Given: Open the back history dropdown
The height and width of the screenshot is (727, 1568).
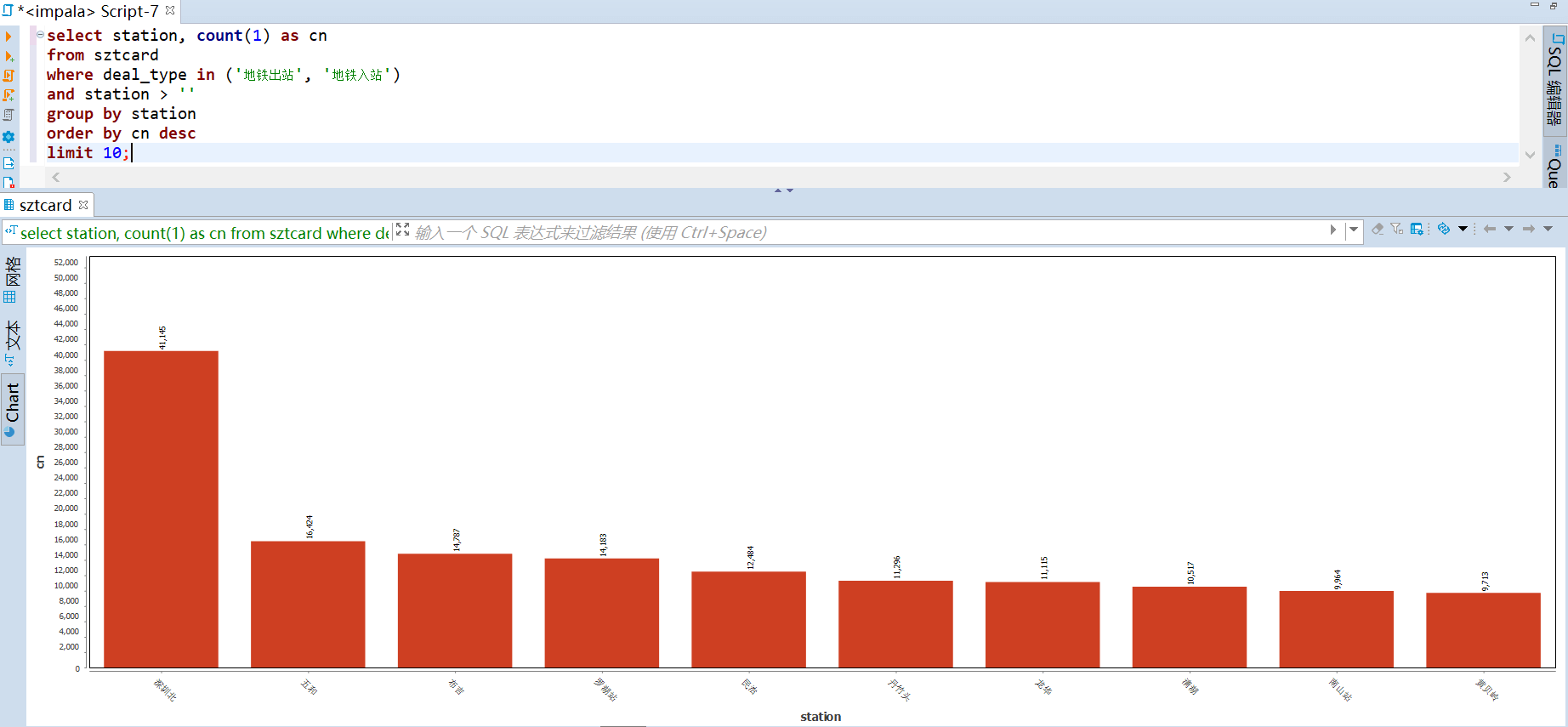Looking at the screenshot, I should point(1508,229).
